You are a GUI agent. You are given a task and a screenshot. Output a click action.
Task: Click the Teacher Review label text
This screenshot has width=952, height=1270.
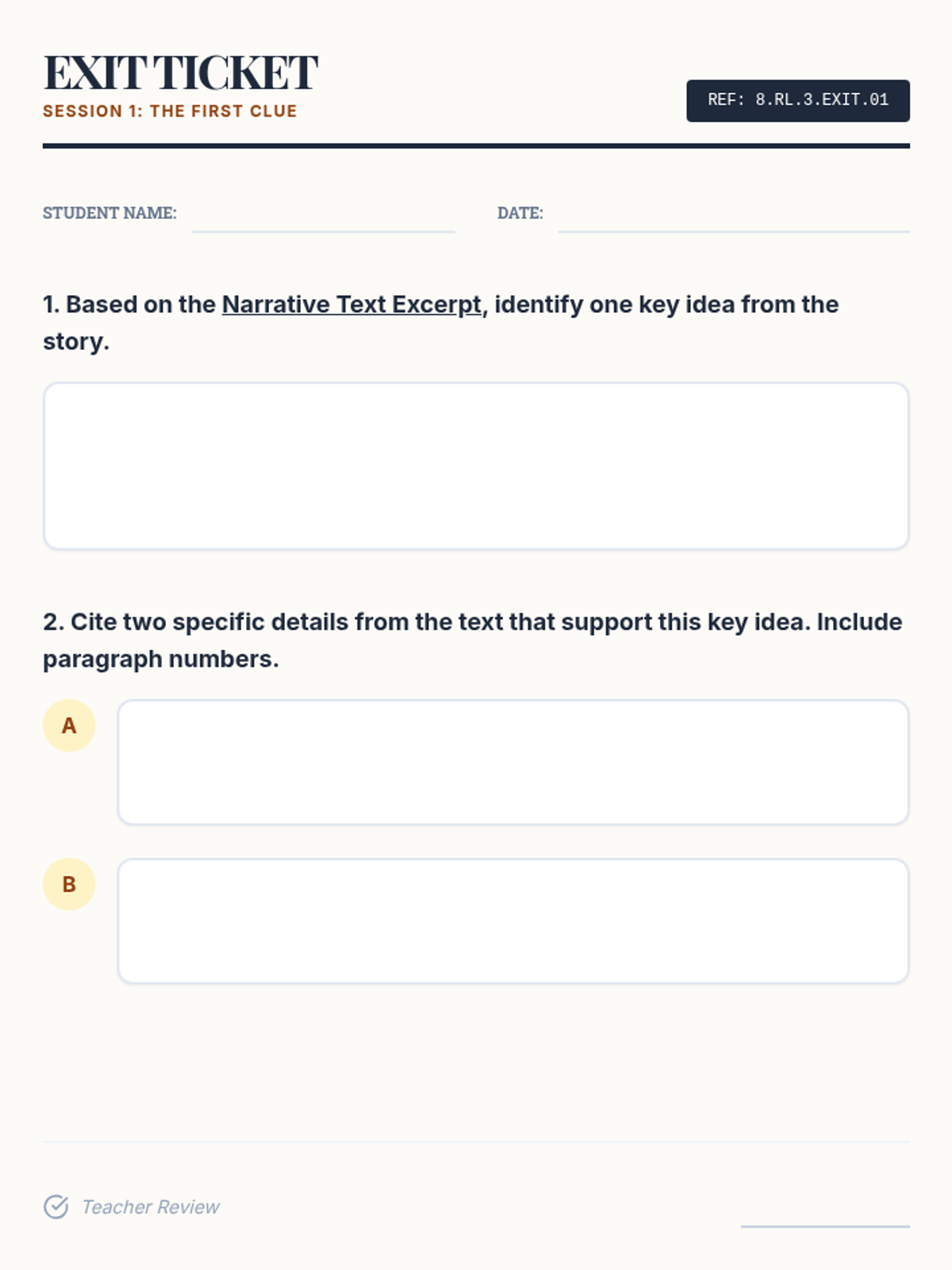point(151,1206)
